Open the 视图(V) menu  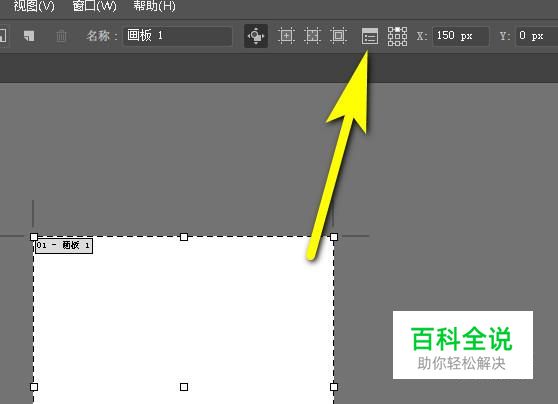click(x=34, y=6)
